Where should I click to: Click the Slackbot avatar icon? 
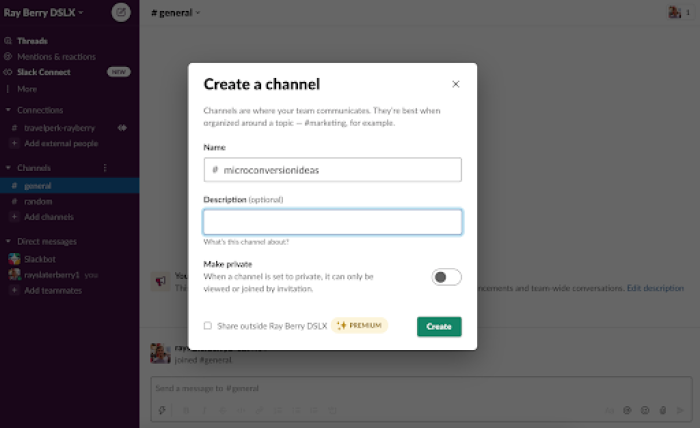[x=14, y=259]
